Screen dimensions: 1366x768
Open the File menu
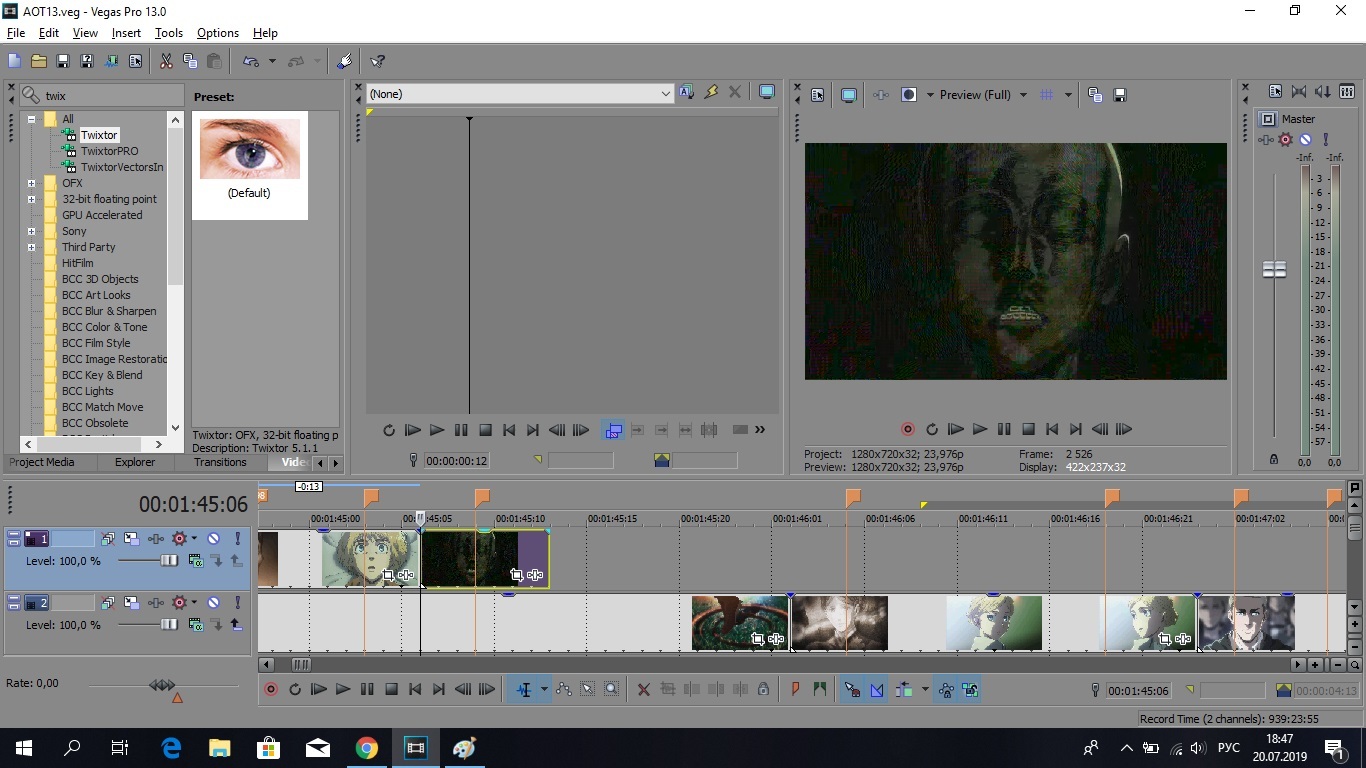15,33
